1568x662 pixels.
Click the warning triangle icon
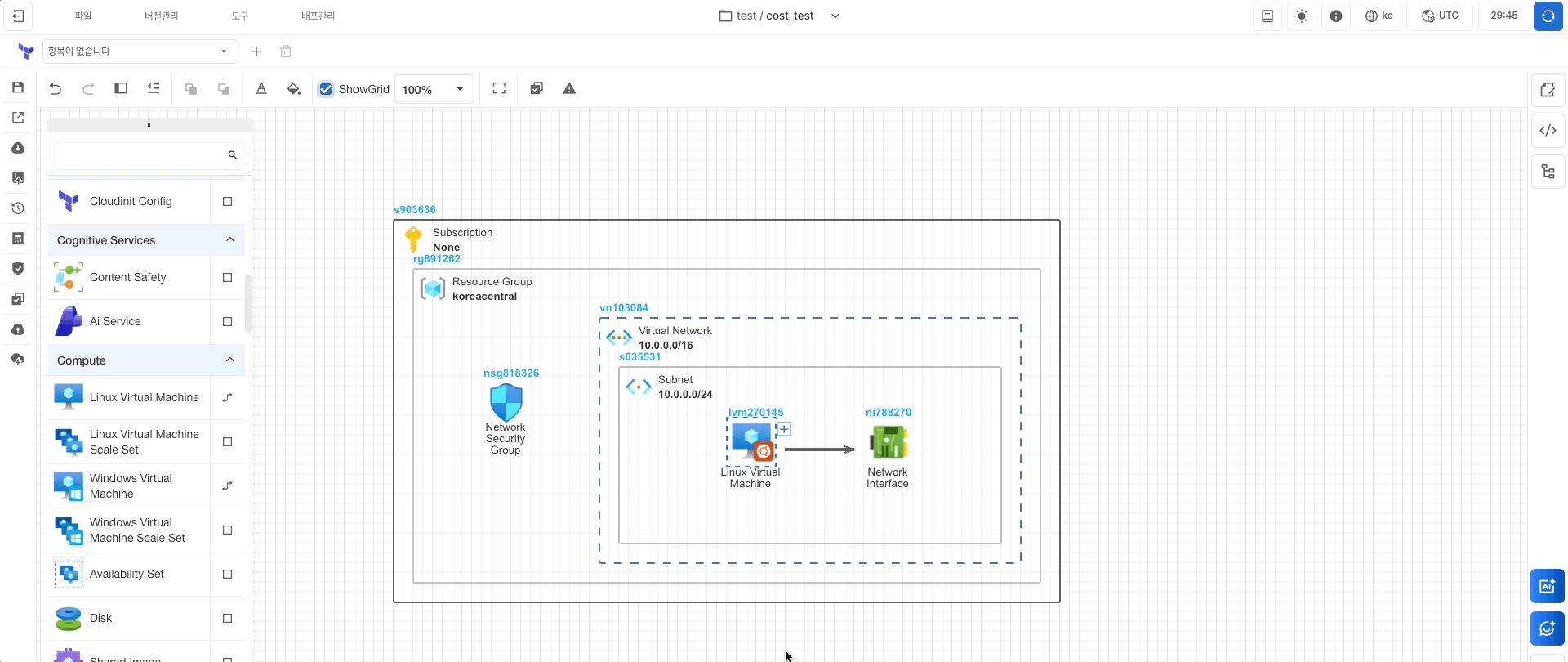click(x=569, y=89)
